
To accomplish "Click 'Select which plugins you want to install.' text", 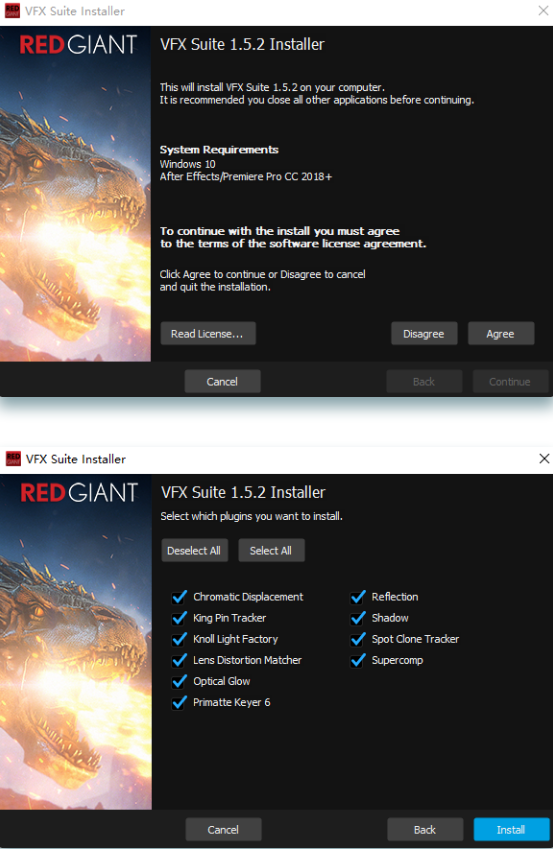I will [x=251, y=516].
